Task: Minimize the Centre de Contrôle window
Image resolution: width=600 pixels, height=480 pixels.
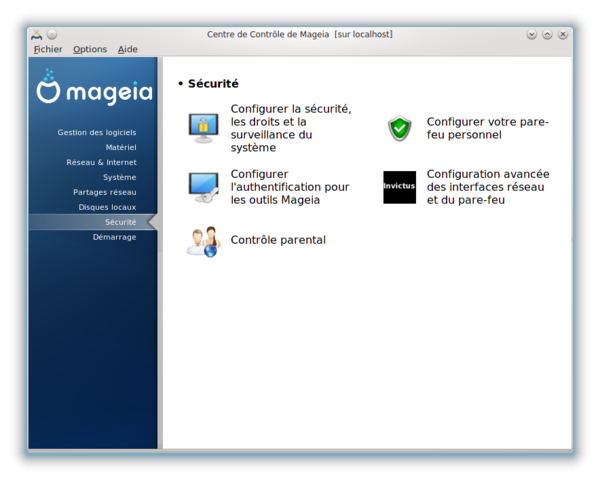Action: [532, 35]
